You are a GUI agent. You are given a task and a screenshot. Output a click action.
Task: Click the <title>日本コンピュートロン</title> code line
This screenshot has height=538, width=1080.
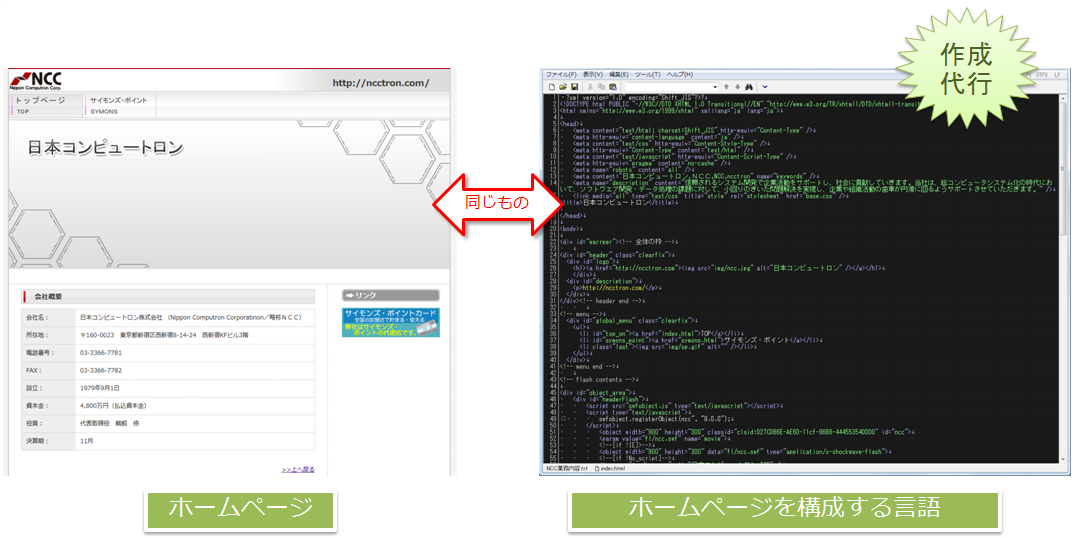coord(619,203)
